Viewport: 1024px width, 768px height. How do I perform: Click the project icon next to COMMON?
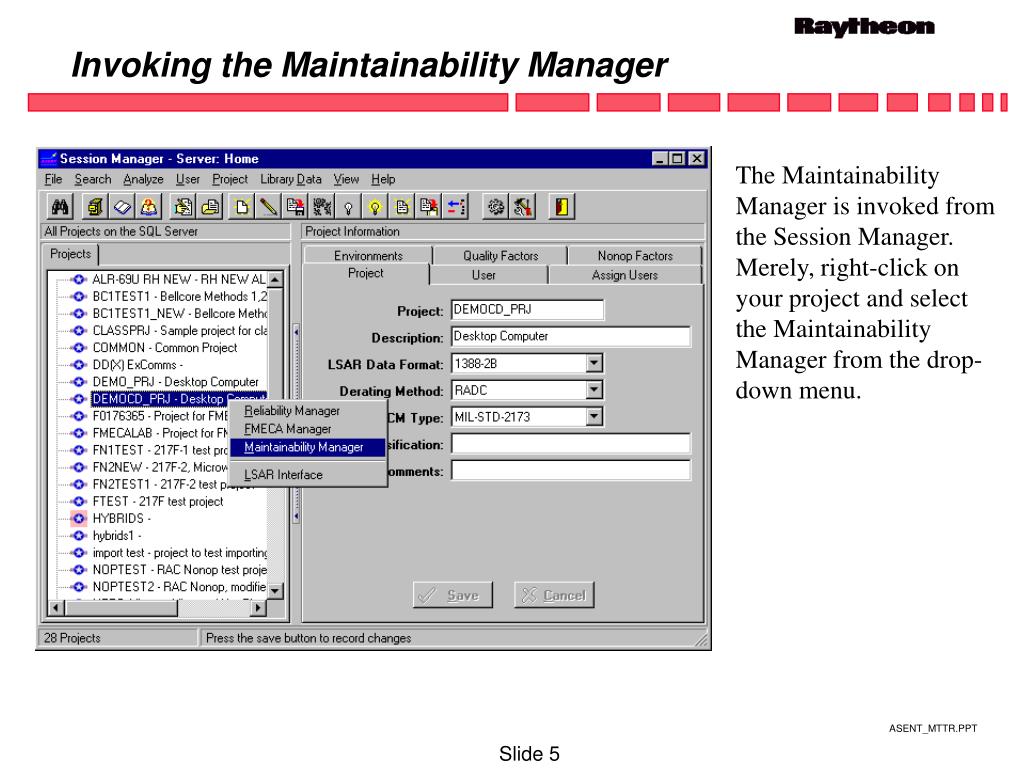79,347
